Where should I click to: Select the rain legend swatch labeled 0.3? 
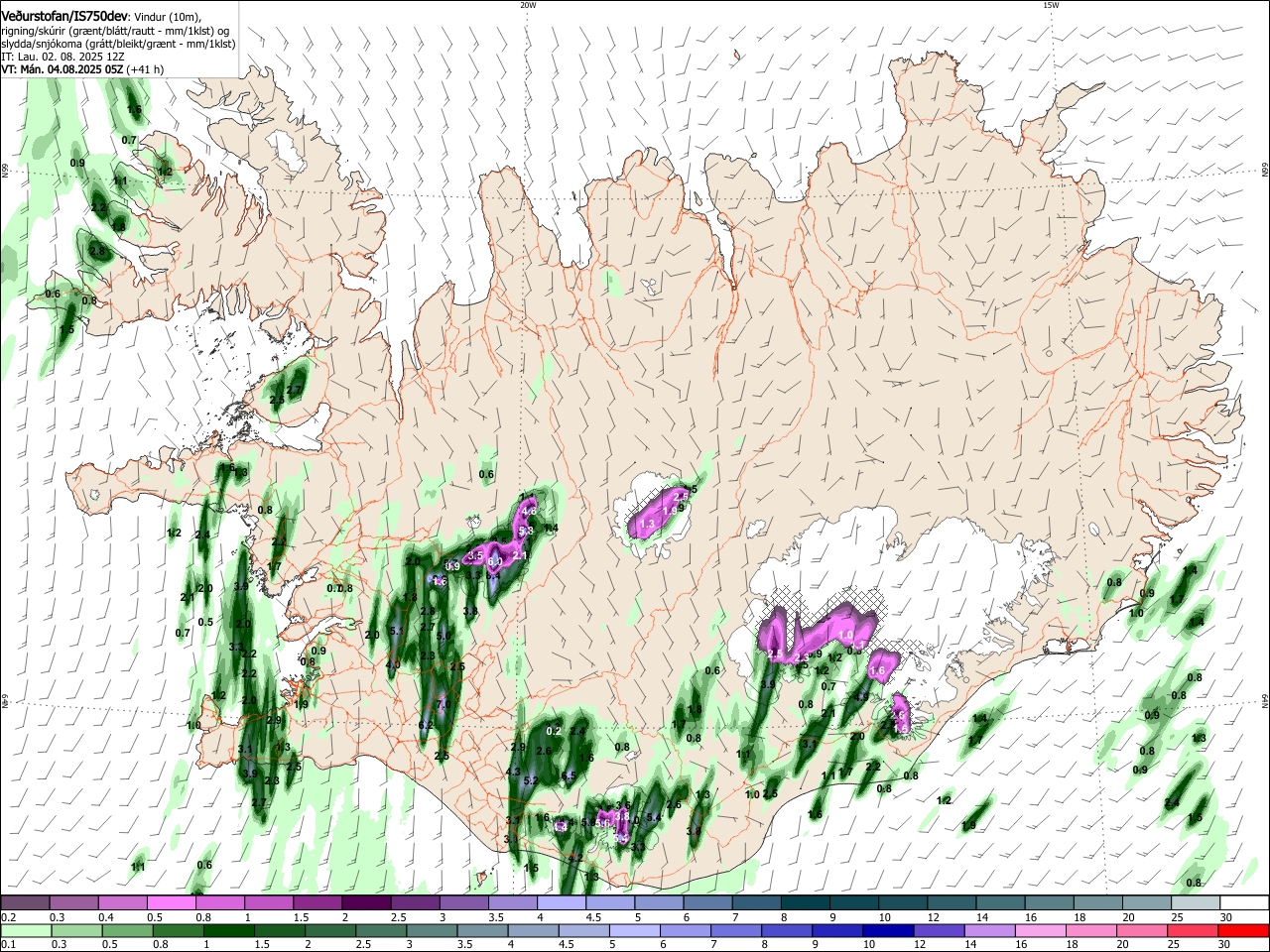pos(78,930)
